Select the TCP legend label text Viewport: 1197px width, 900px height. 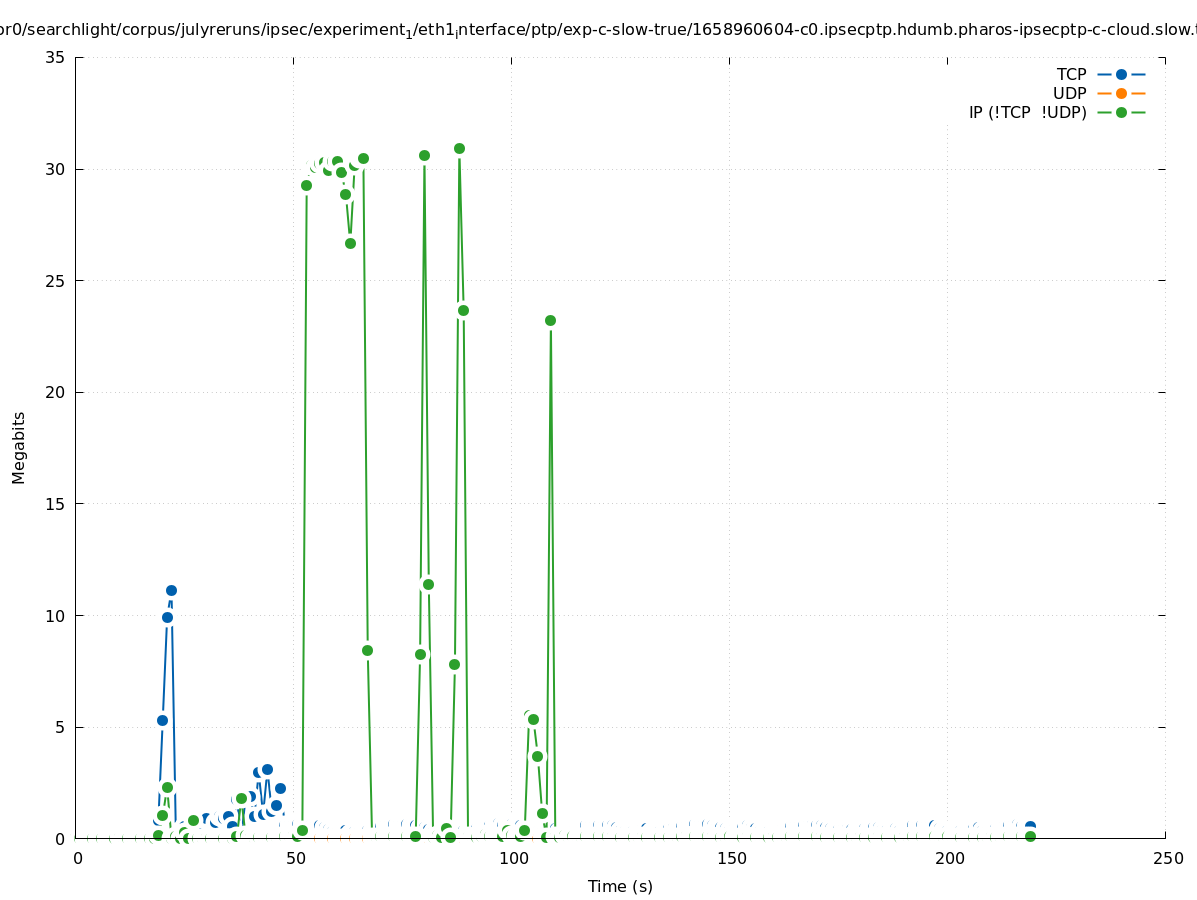(x=1071, y=74)
